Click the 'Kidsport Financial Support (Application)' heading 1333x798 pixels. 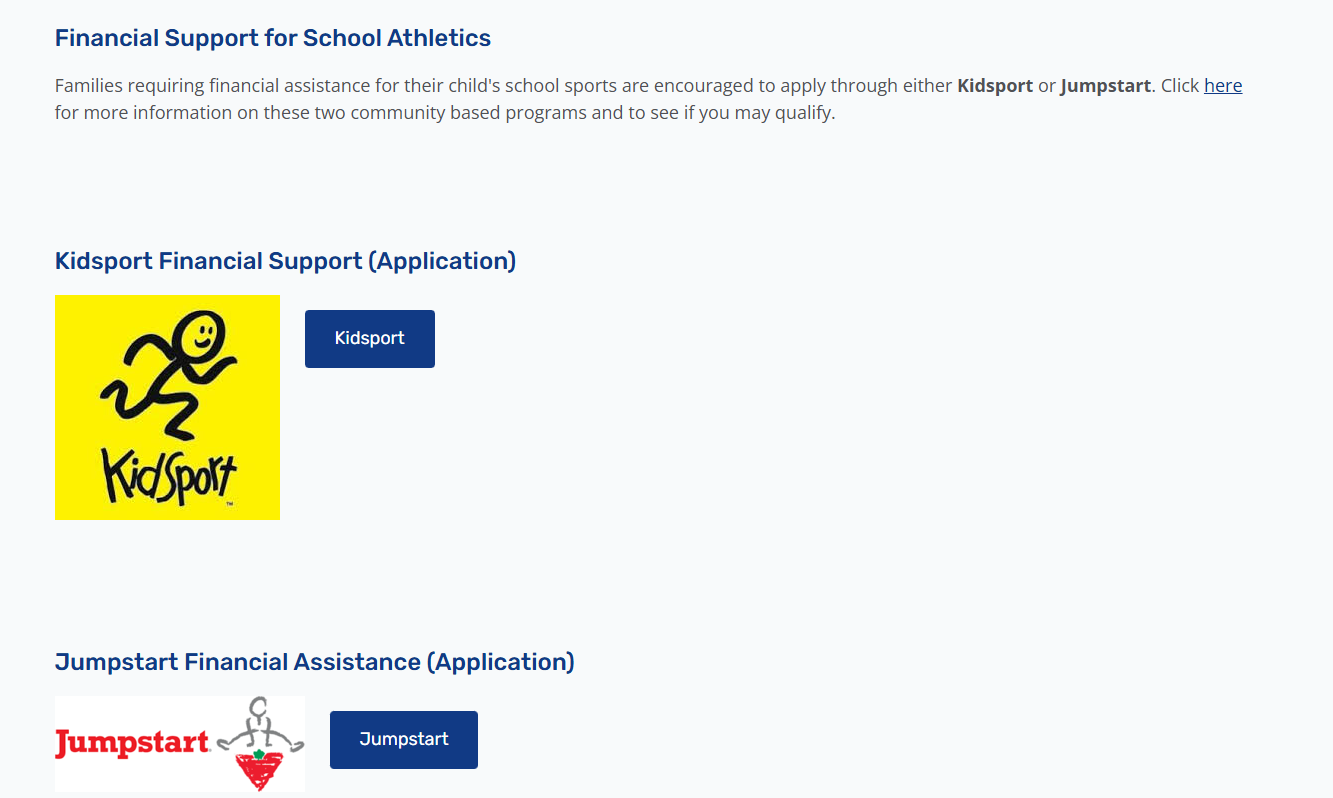285,261
